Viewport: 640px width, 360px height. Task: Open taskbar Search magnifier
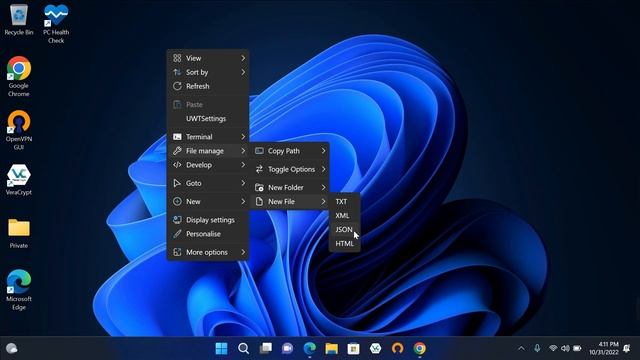click(243, 348)
